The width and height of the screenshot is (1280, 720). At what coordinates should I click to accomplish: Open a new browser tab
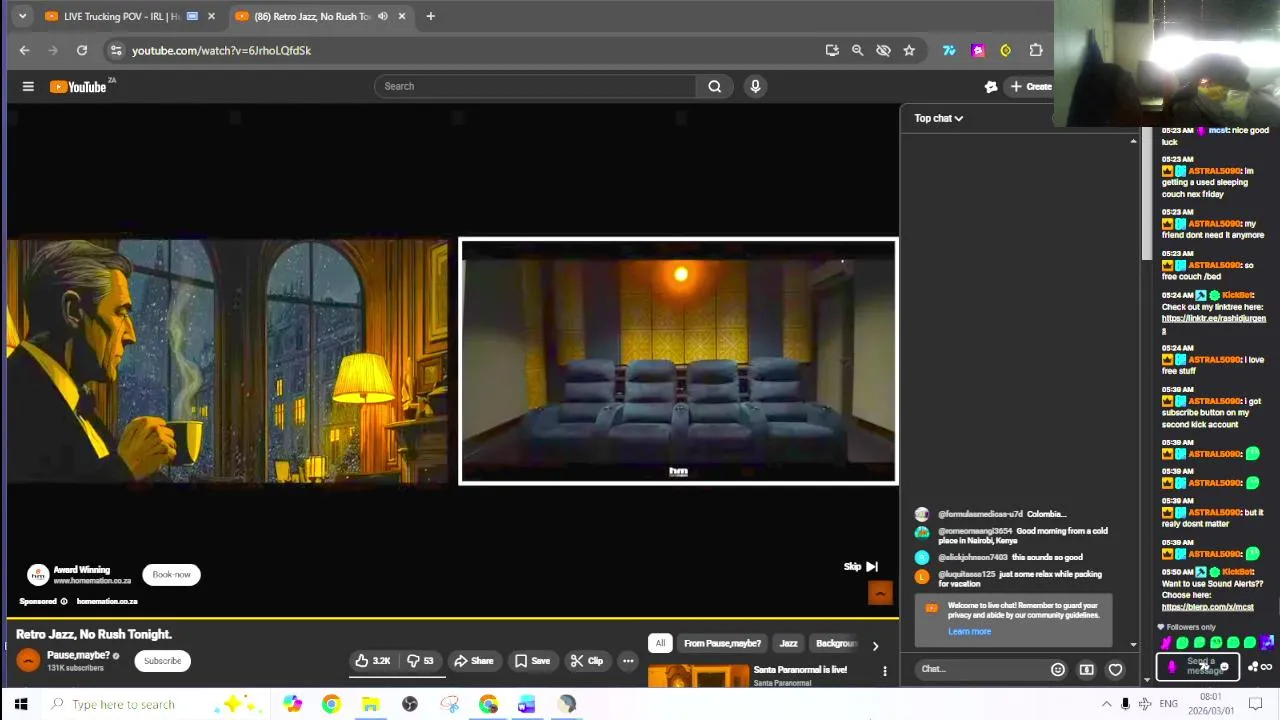coord(430,16)
